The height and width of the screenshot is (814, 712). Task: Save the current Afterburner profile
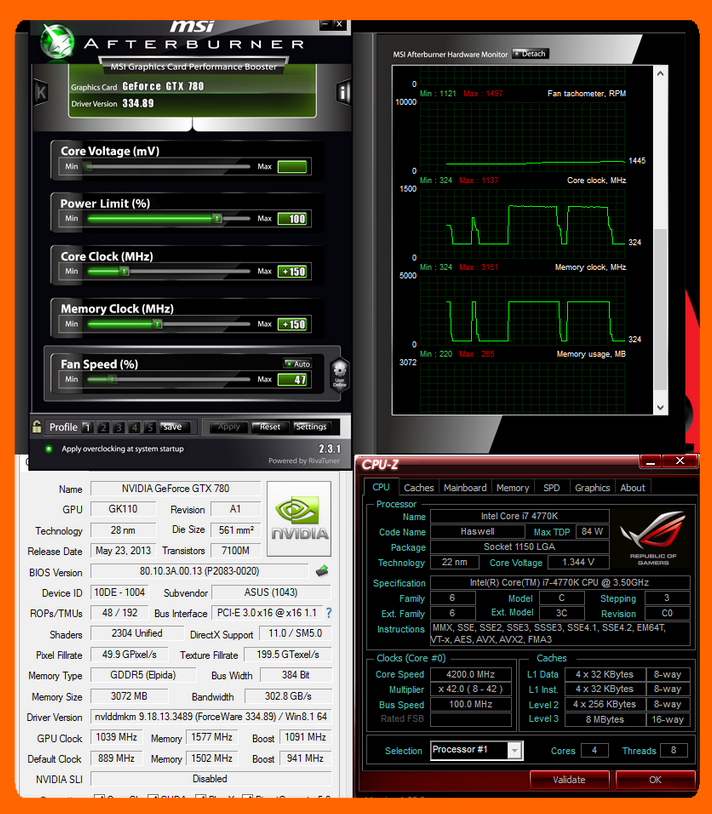pos(173,427)
